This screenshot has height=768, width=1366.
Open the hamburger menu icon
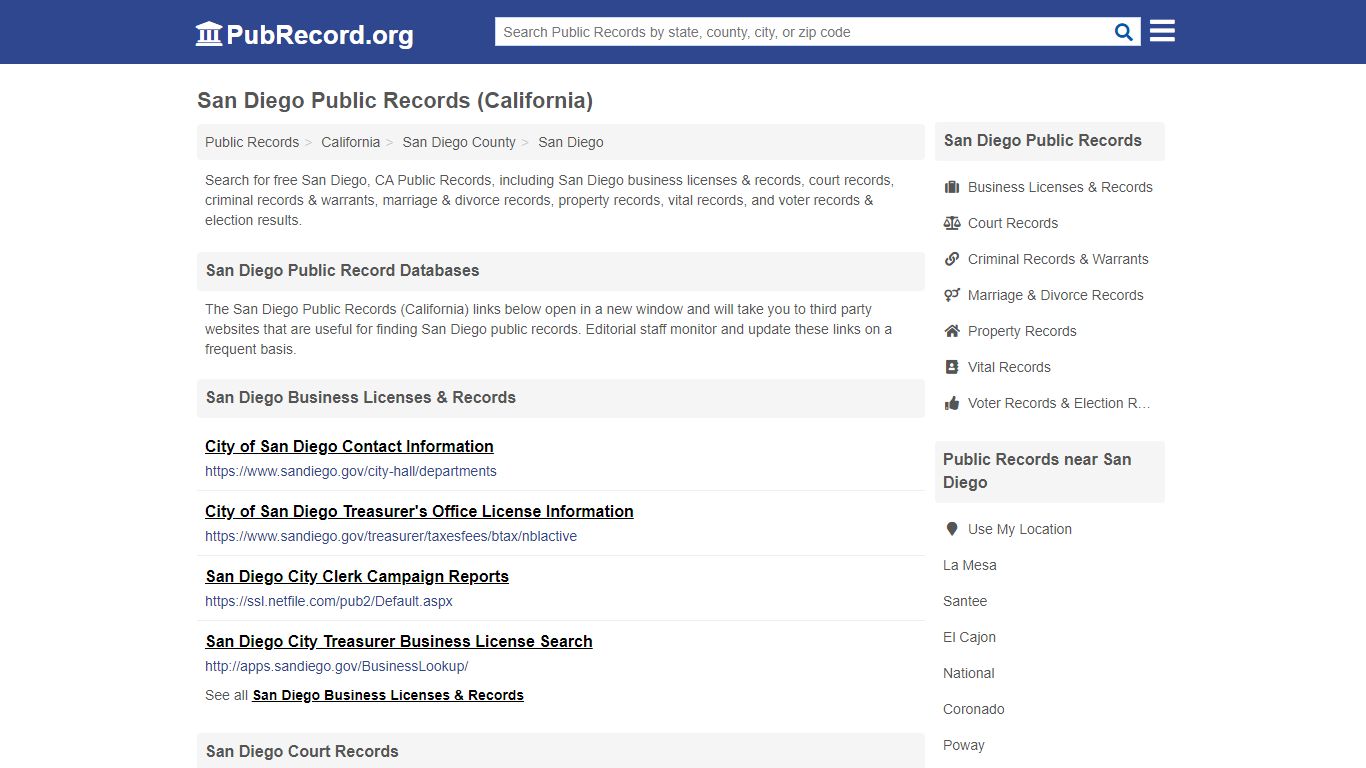click(x=1162, y=31)
